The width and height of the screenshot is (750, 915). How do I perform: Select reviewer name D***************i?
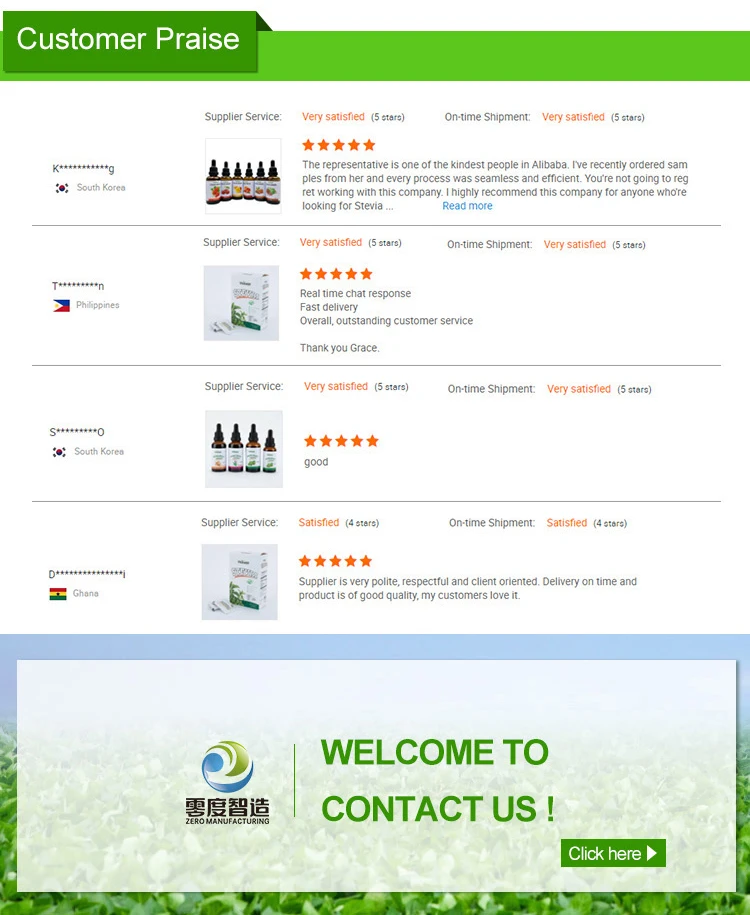pyautogui.click(x=87, y=574)
